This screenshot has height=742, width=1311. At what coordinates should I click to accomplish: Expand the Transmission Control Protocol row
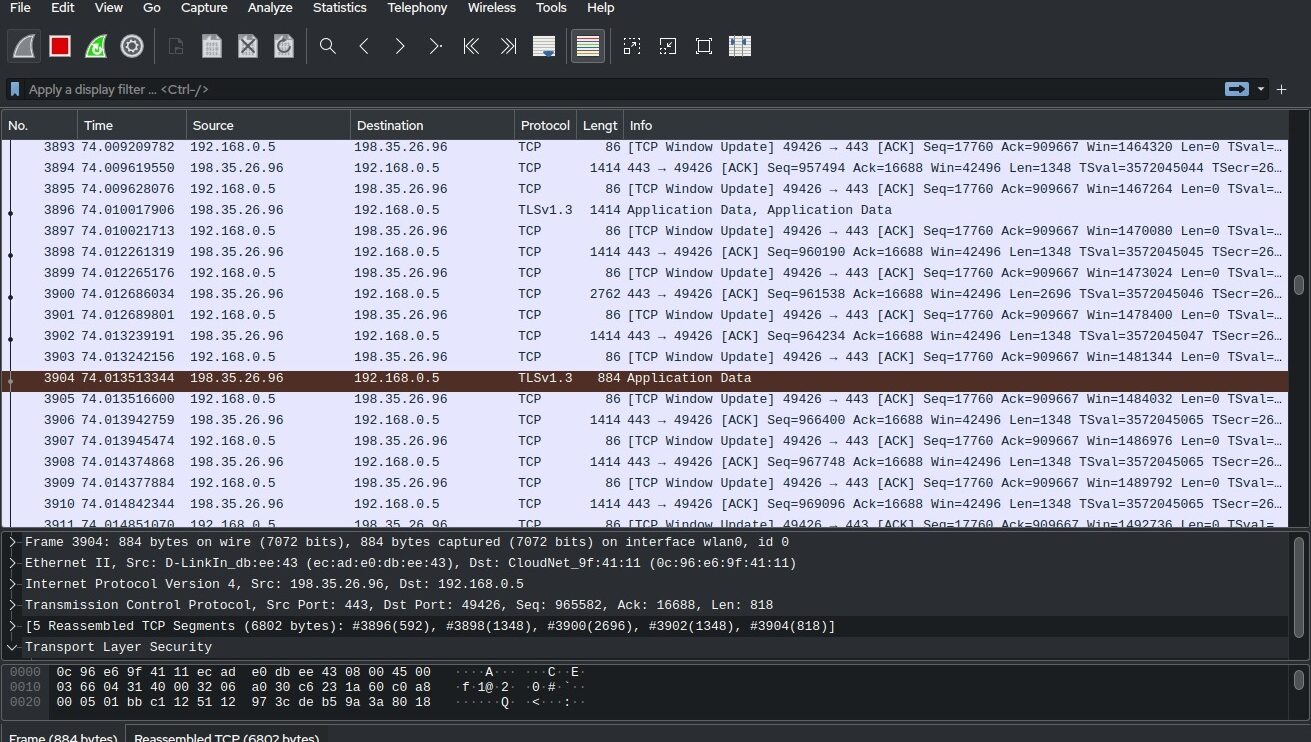point(13,605)
